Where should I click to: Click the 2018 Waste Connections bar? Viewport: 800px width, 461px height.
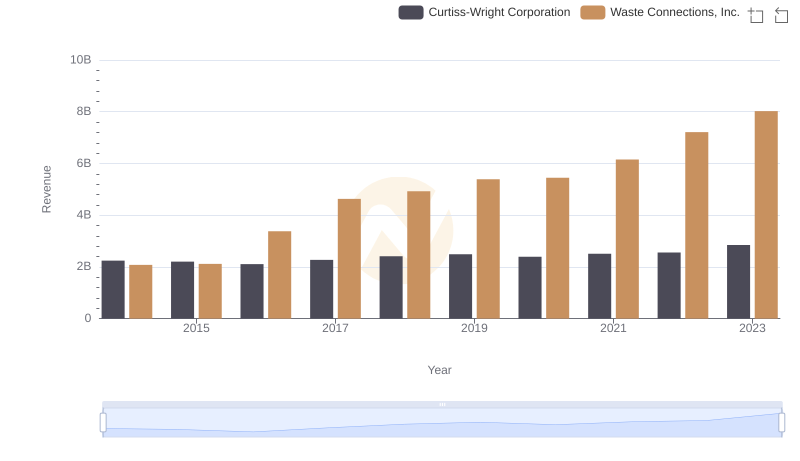pos(418,254)
